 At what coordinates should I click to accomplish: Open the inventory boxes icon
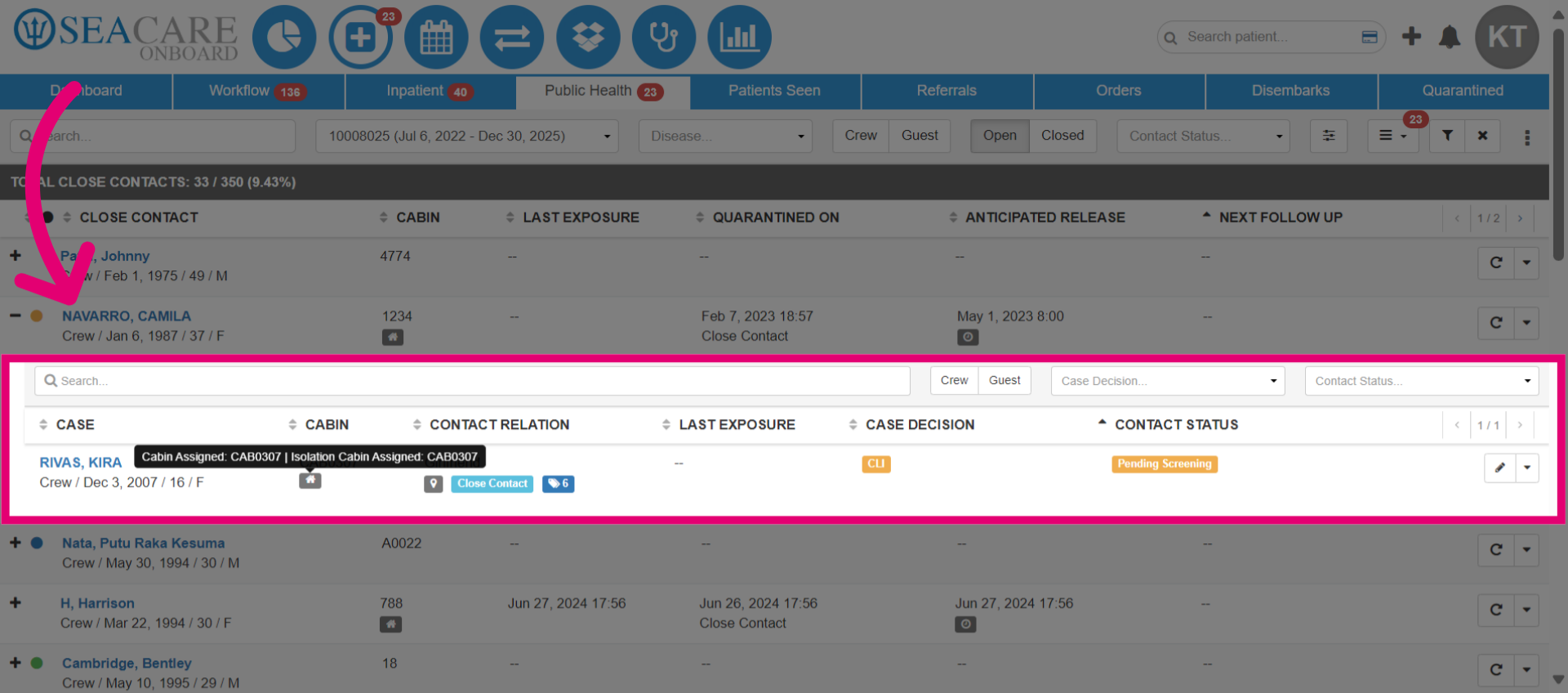588,38
